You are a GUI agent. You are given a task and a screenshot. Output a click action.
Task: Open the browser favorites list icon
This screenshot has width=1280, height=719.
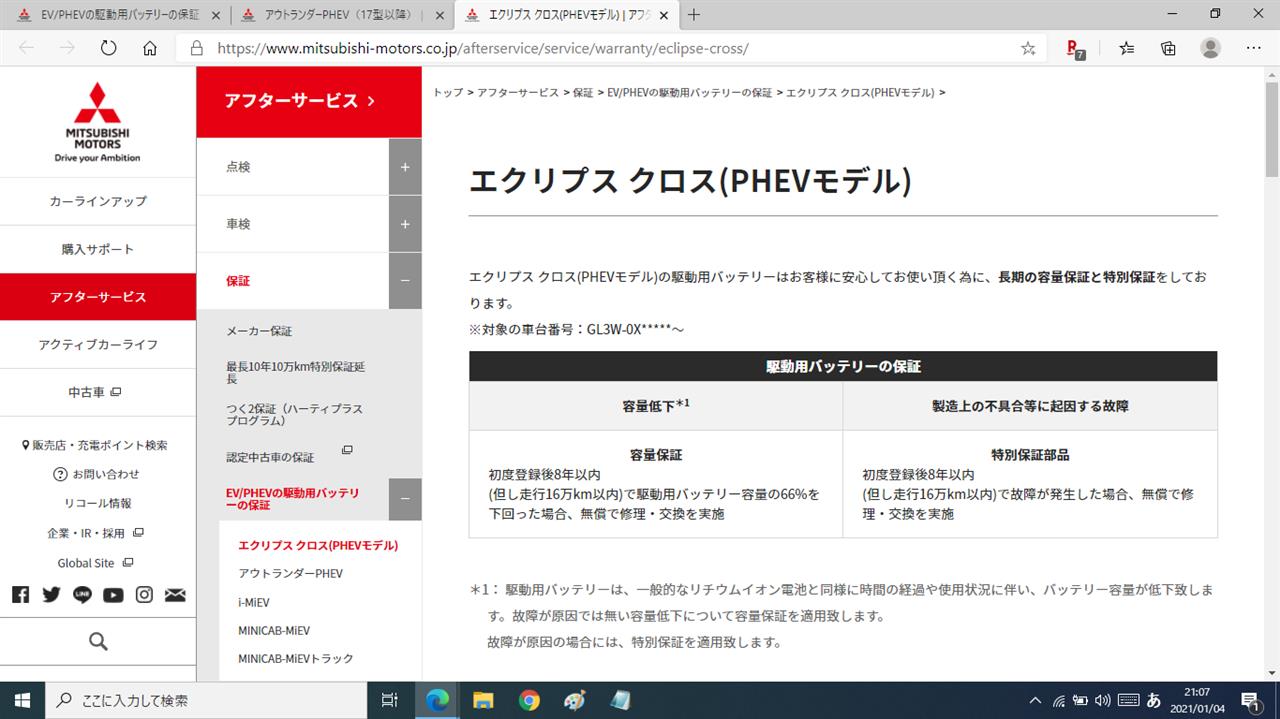coord(1127,48)
